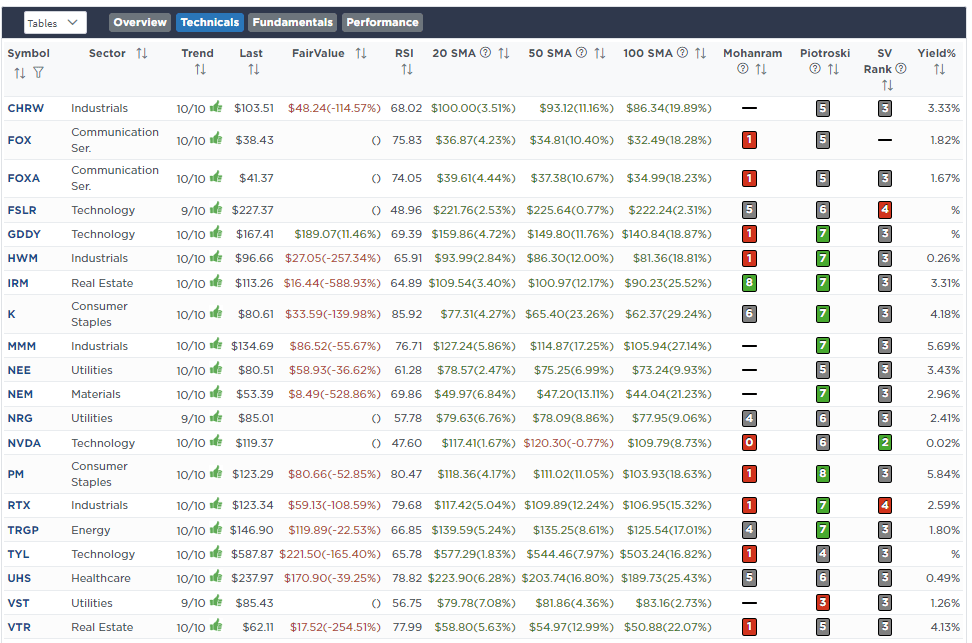Sort by Last price arrows
972x643 pixels.
[254, 69]
